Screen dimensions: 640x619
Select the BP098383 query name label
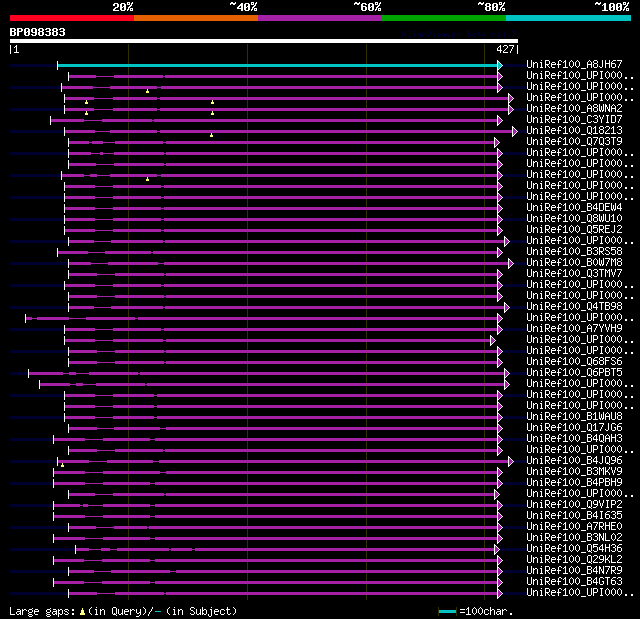coord(38,32)
